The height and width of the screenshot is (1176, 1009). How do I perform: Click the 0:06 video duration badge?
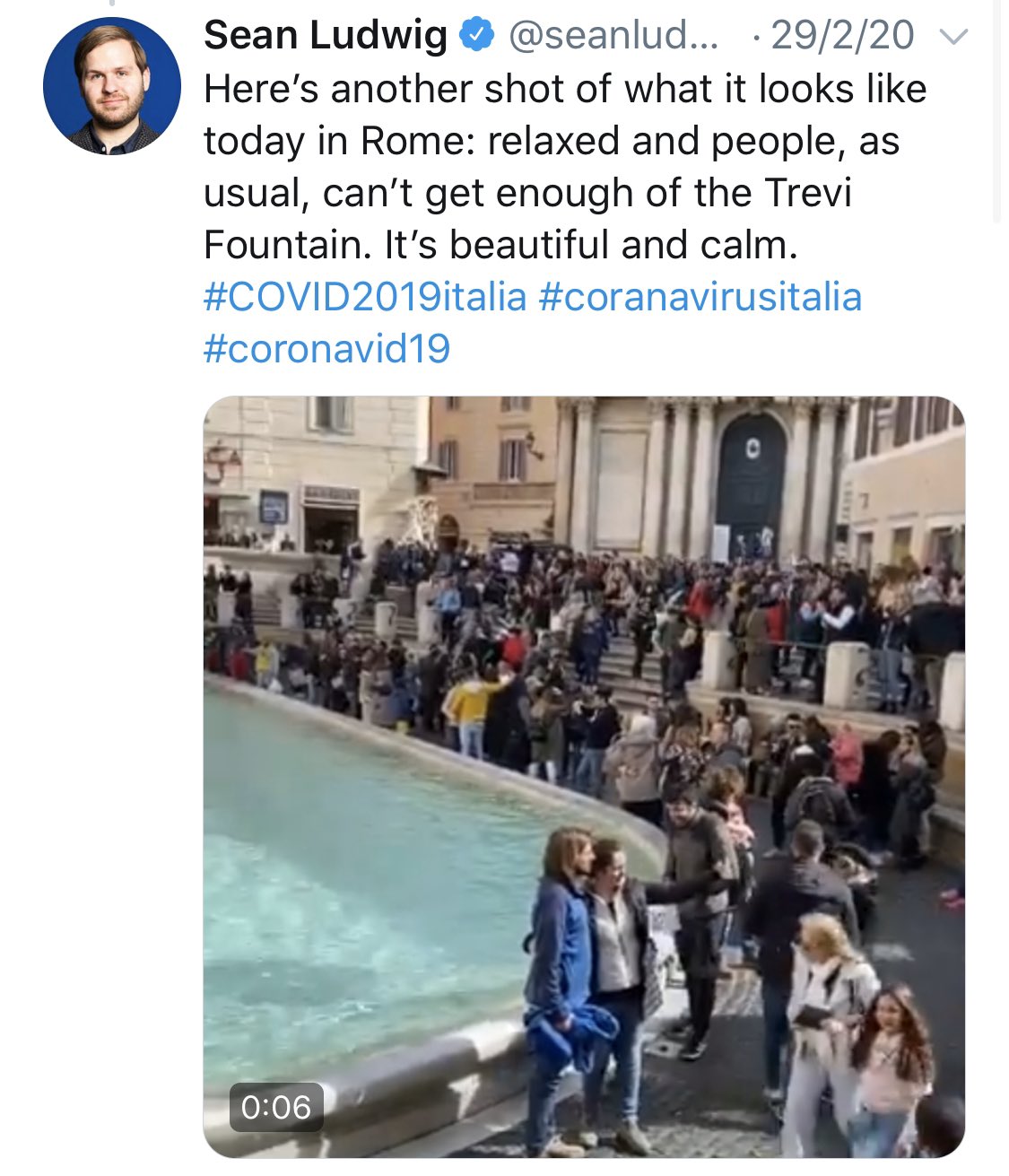(x=275, y=1107)
